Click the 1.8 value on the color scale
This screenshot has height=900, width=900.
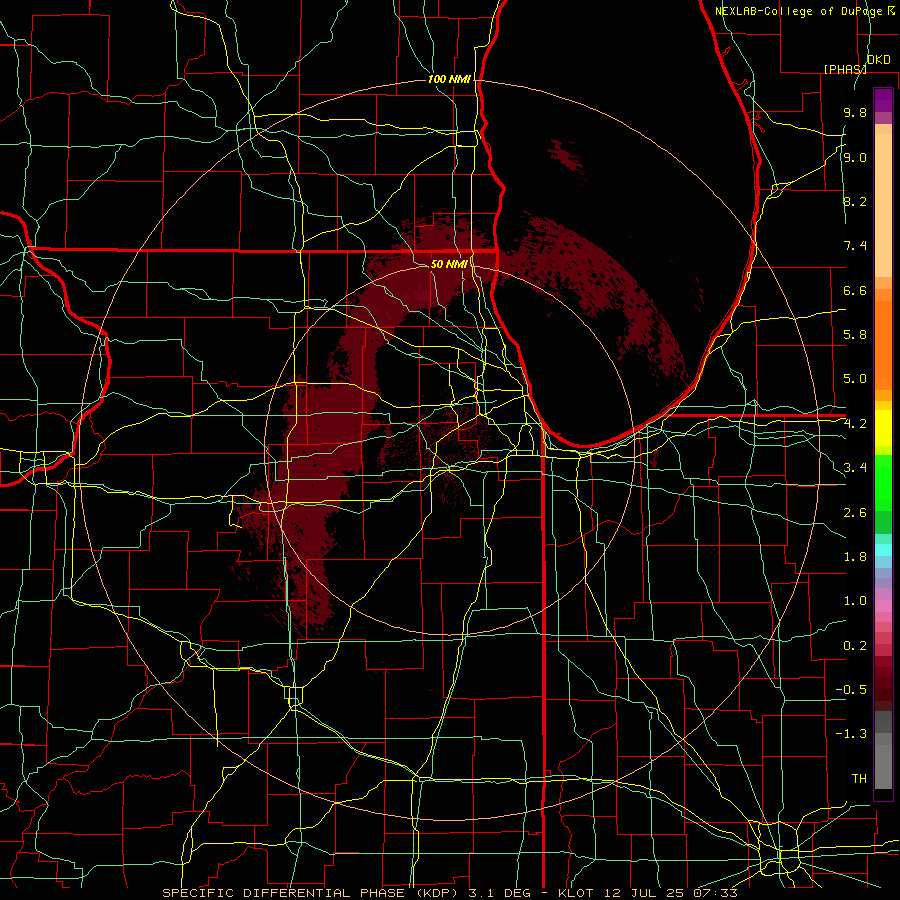coord(855,557)
